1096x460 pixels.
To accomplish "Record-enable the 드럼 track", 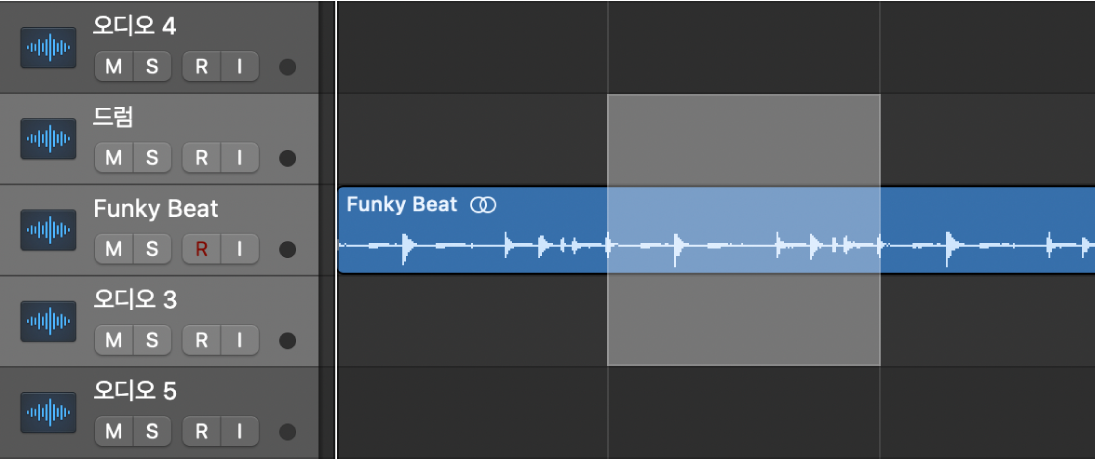I will 201,158.
